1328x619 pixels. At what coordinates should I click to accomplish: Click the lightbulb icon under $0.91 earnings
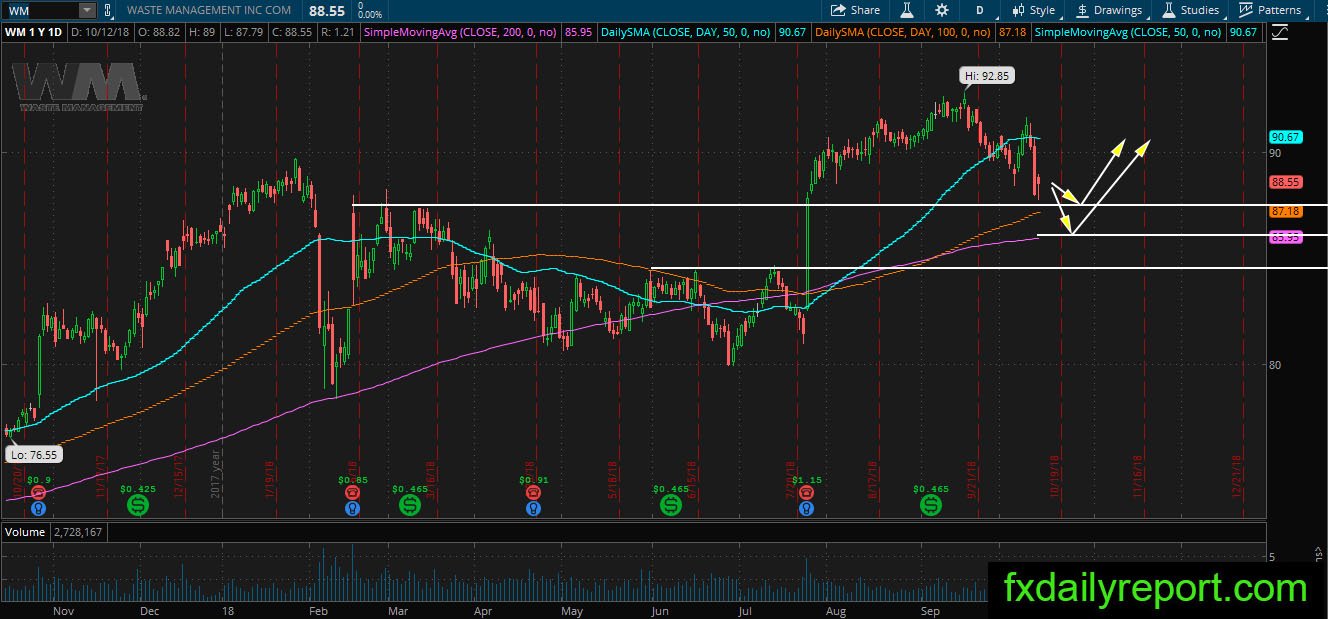[x=534, y=509]
